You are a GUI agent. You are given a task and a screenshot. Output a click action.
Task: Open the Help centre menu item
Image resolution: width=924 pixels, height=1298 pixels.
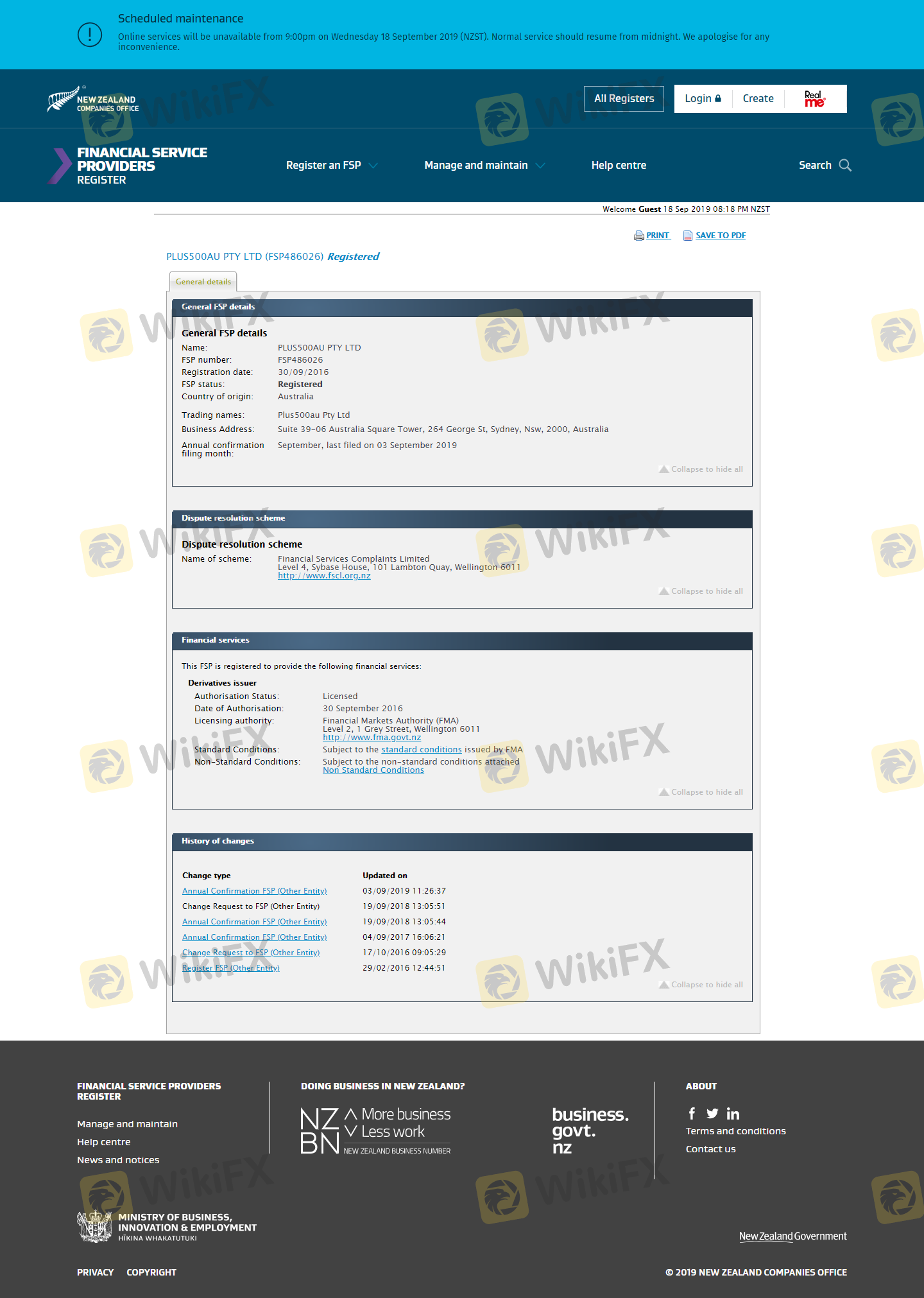pos(619,166)
